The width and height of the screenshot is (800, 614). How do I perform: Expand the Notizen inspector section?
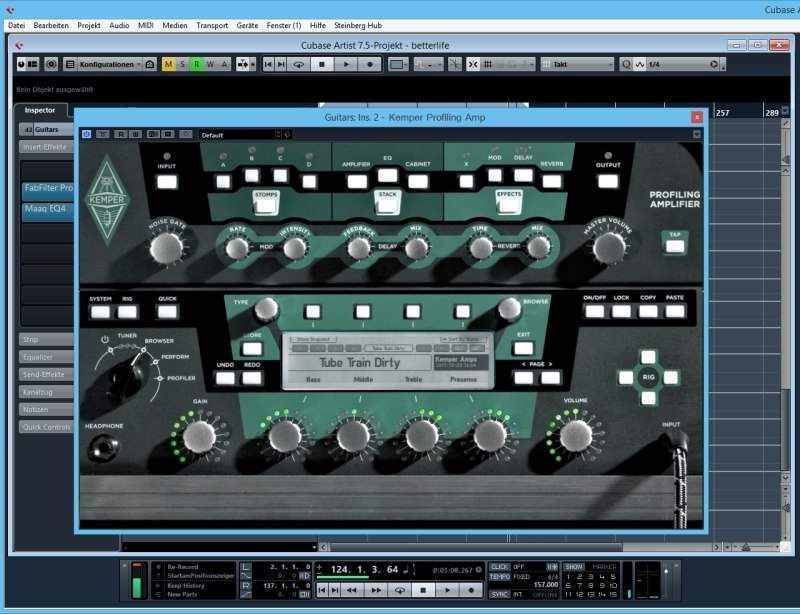pos(46,409)
